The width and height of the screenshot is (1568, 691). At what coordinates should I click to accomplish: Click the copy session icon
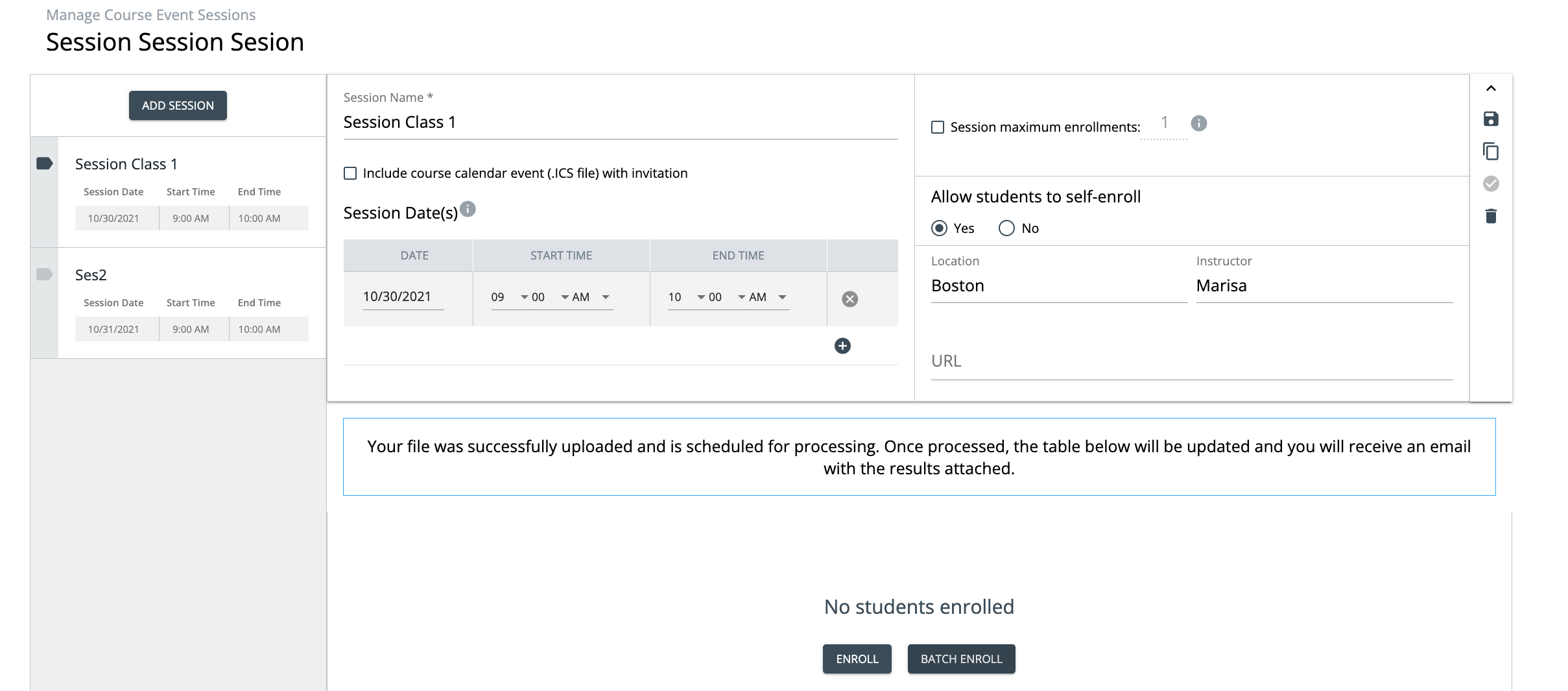(1491, 151)
